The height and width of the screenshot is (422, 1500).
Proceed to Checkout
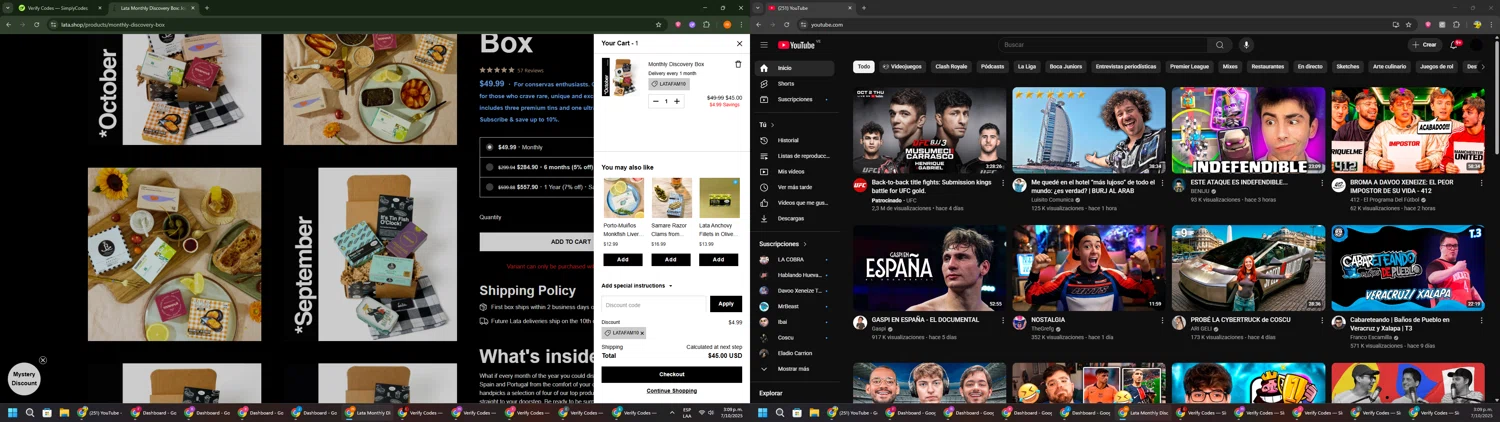(671, 374)
